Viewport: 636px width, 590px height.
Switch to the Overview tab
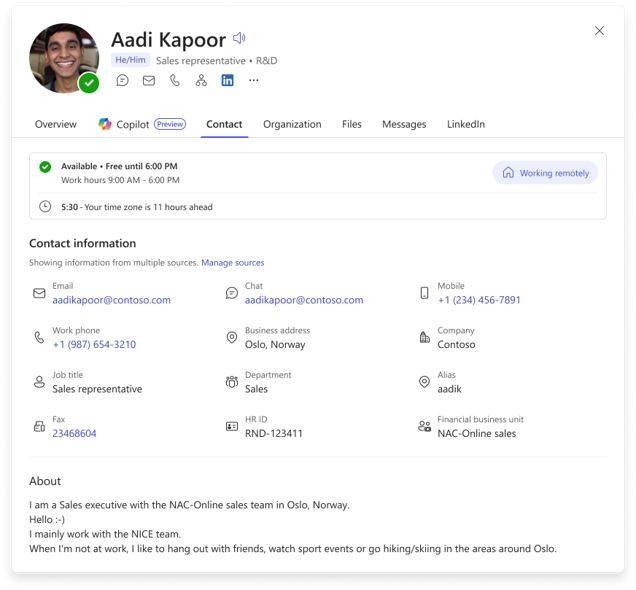(x=56, y=124)
